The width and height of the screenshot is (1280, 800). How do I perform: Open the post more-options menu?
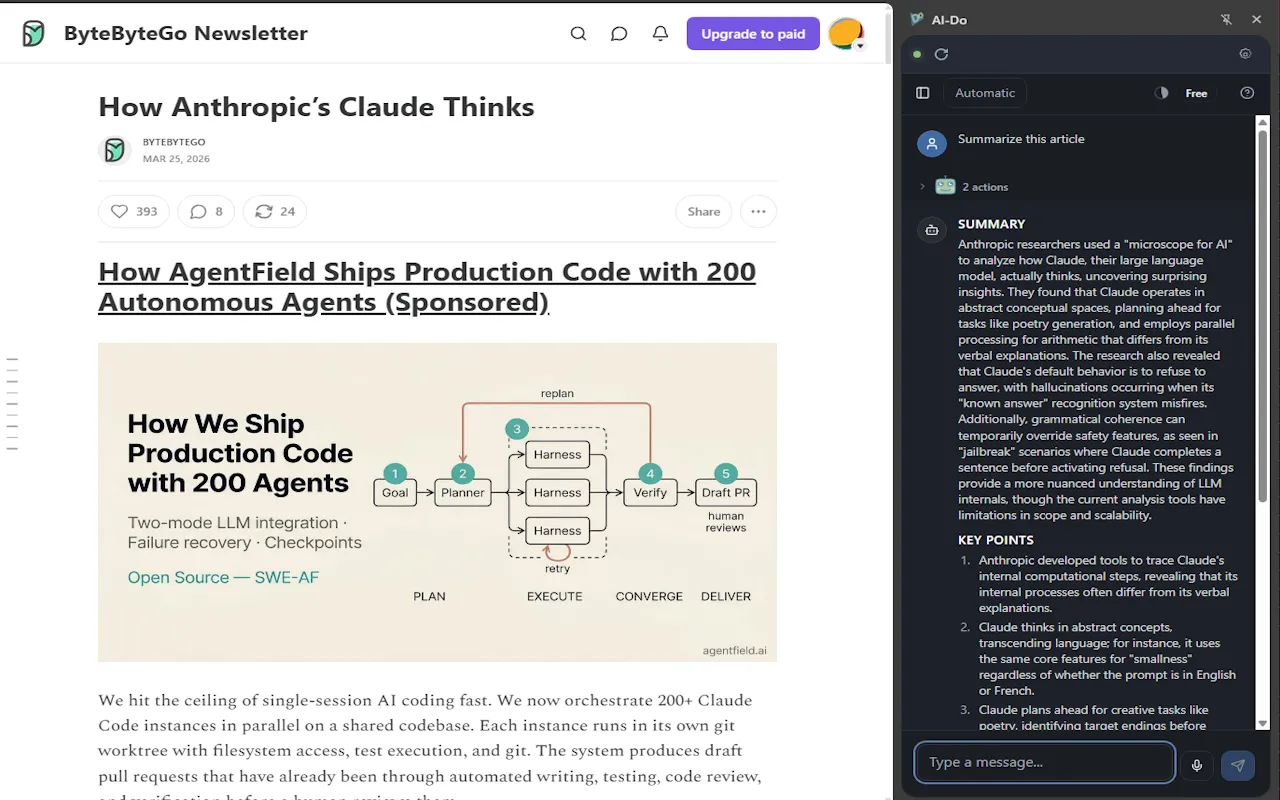point(758,211)
